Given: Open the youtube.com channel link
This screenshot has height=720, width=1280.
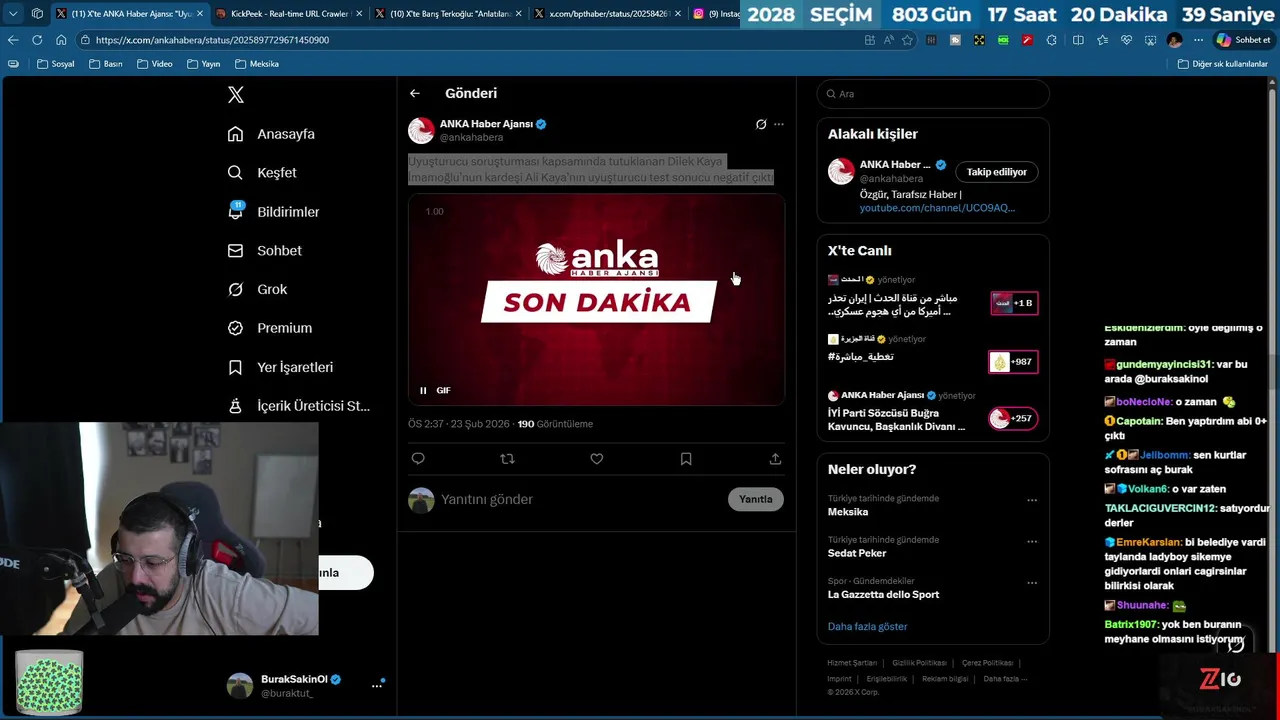Looking at the screenshot, I should (937, 208).
